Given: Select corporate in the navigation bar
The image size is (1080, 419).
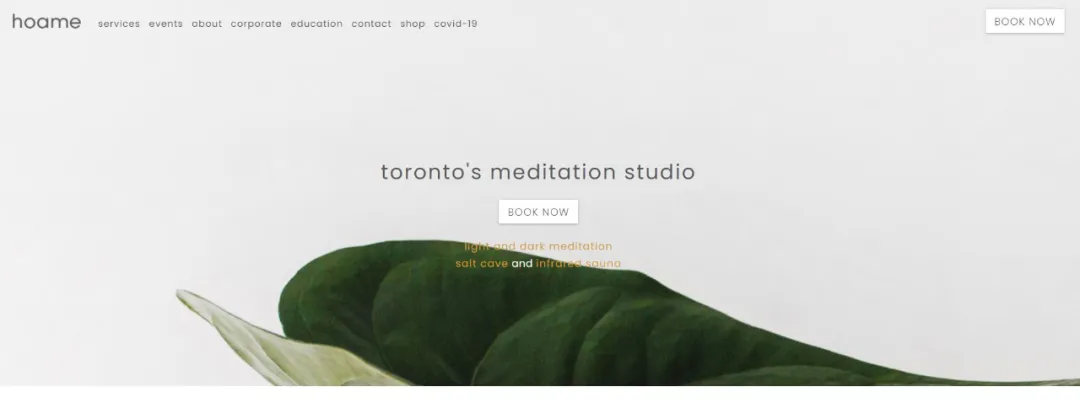Looking at the screenshot, I should pyautogui.click(x=256, y=23).
